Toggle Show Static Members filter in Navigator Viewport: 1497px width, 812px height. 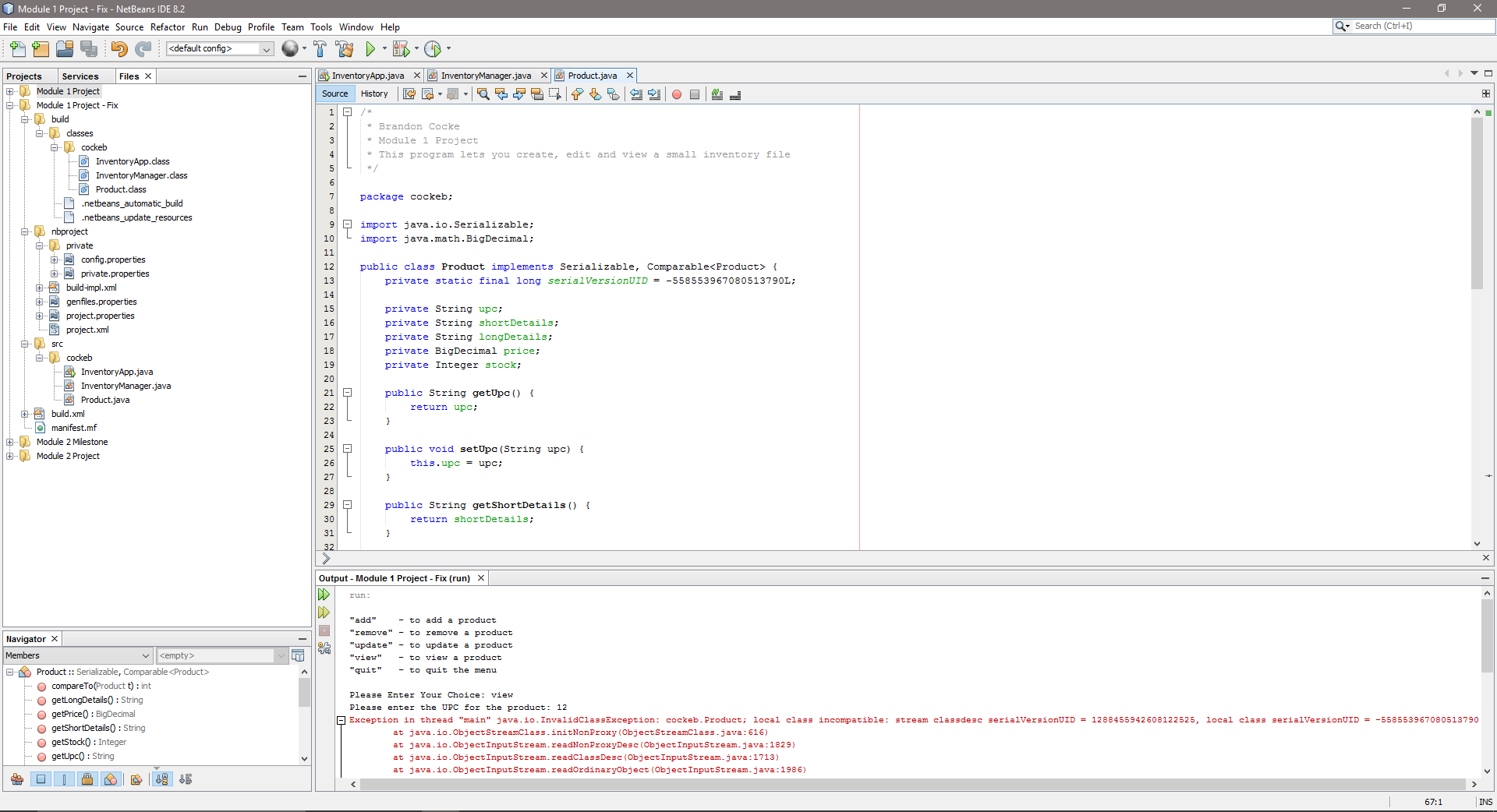click(x=65, y=779)
